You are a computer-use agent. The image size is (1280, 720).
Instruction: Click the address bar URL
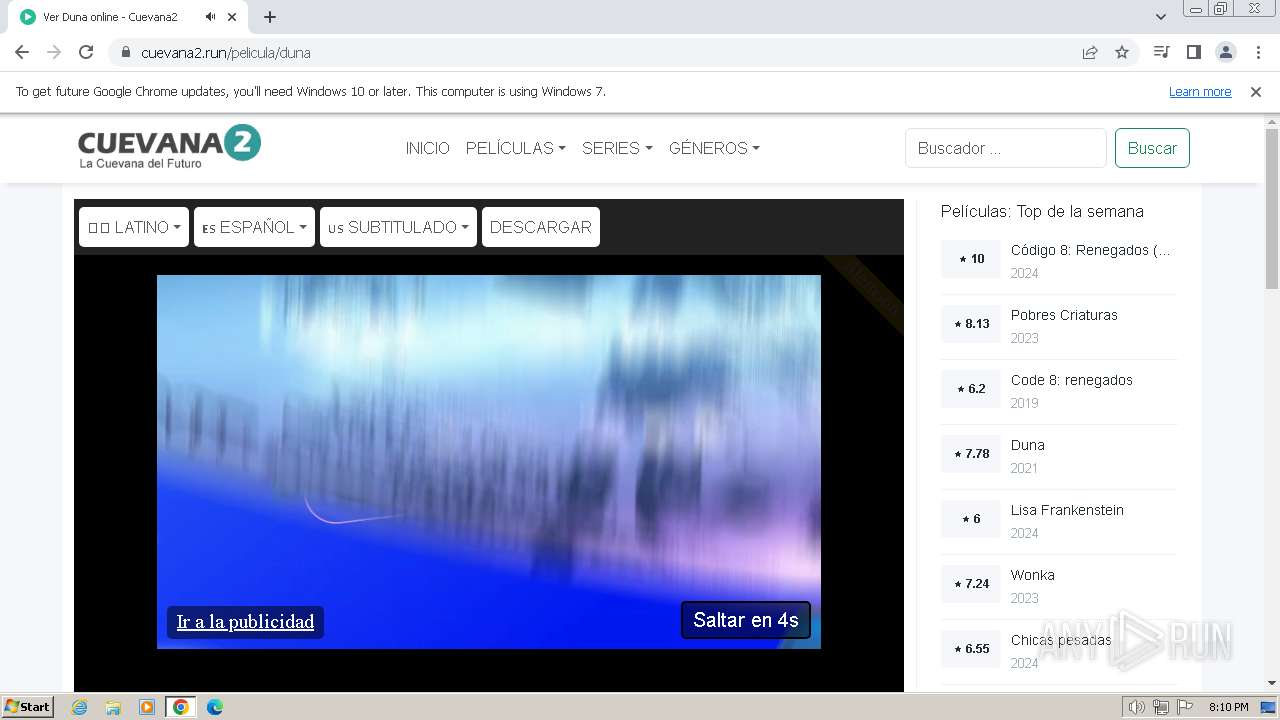(226, 52)
